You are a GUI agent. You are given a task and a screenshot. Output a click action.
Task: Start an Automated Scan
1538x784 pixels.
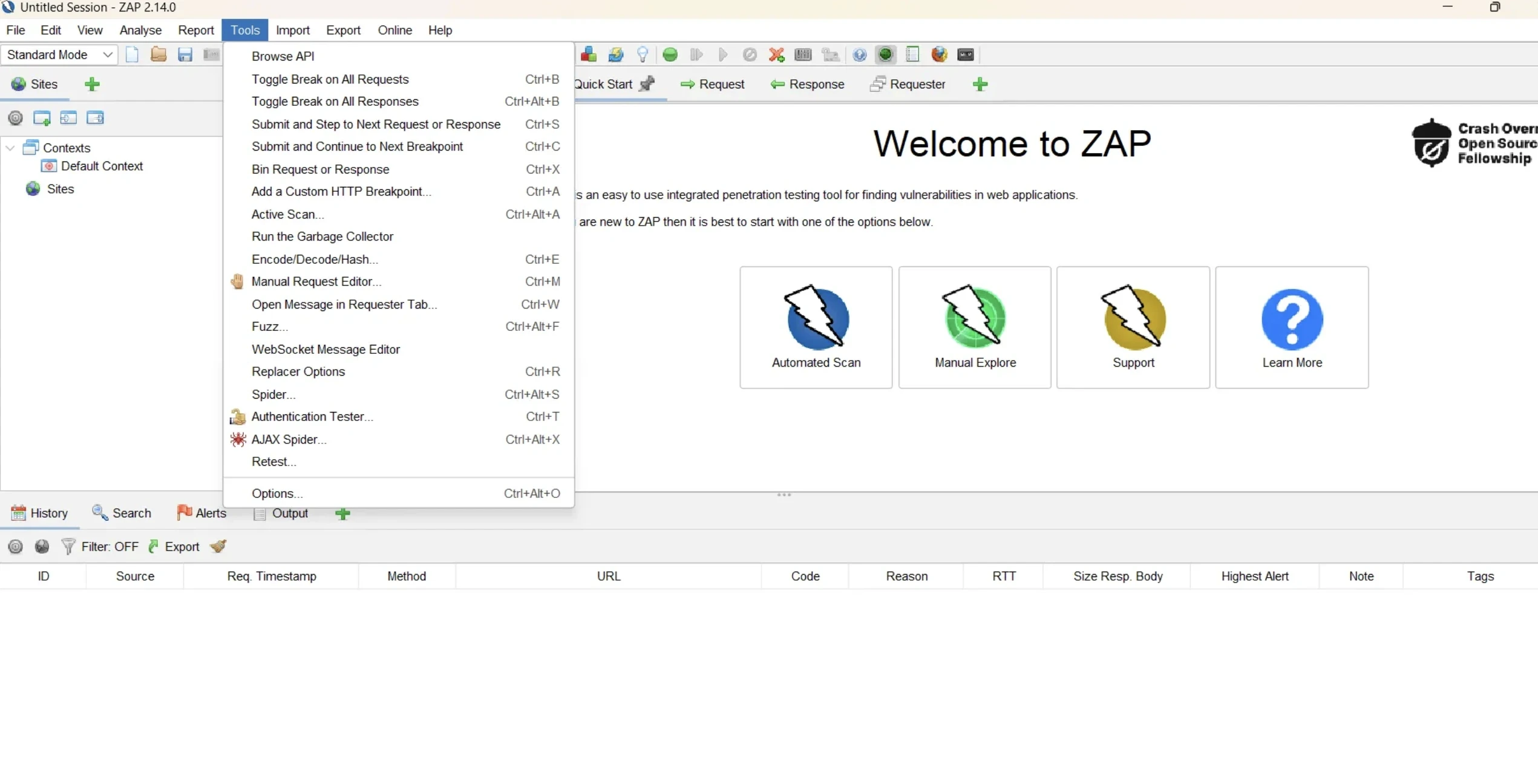[816, 327]
